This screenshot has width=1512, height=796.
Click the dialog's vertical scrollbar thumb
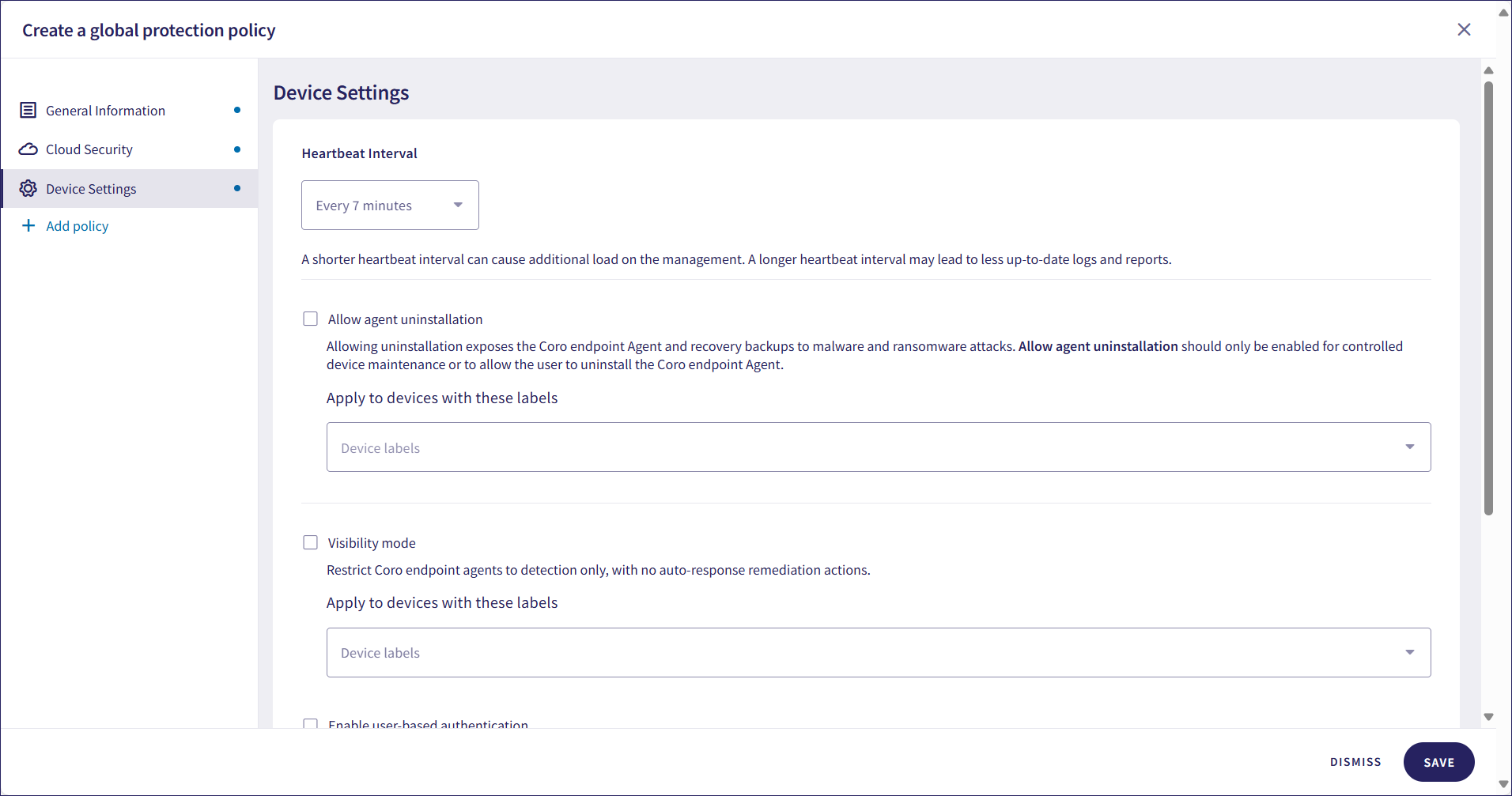(1488, 300)
